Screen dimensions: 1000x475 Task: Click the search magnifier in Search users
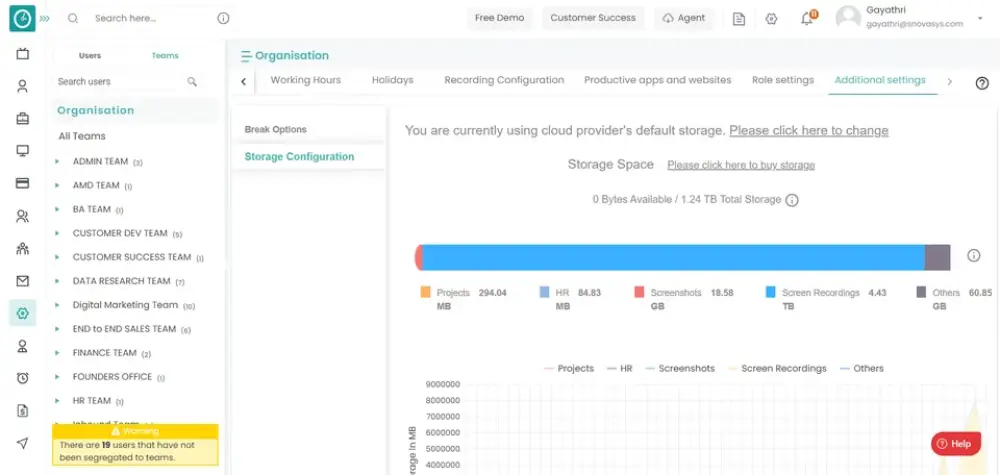192,82
